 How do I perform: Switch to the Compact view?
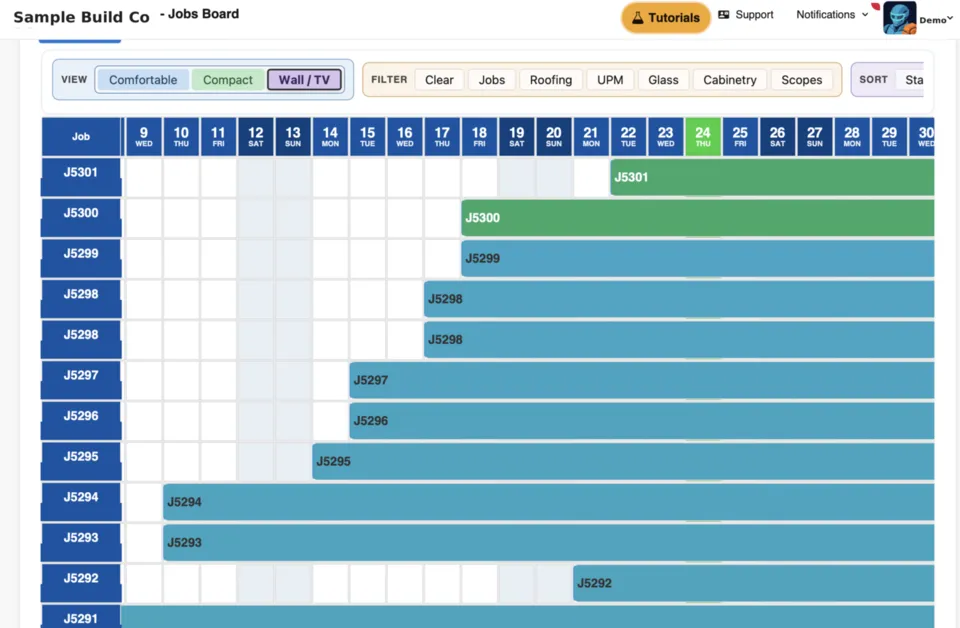pyautogui.click(x=228, y=80)
